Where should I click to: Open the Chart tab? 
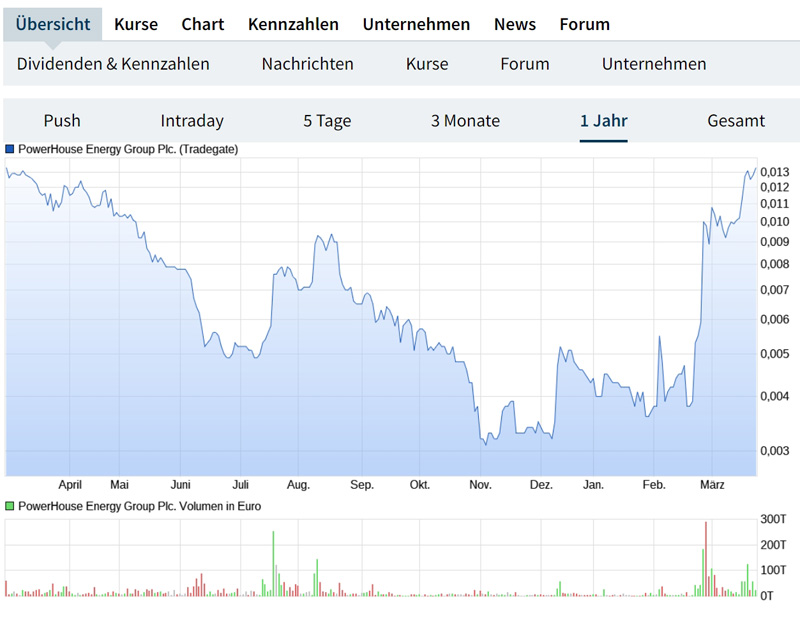203,24
